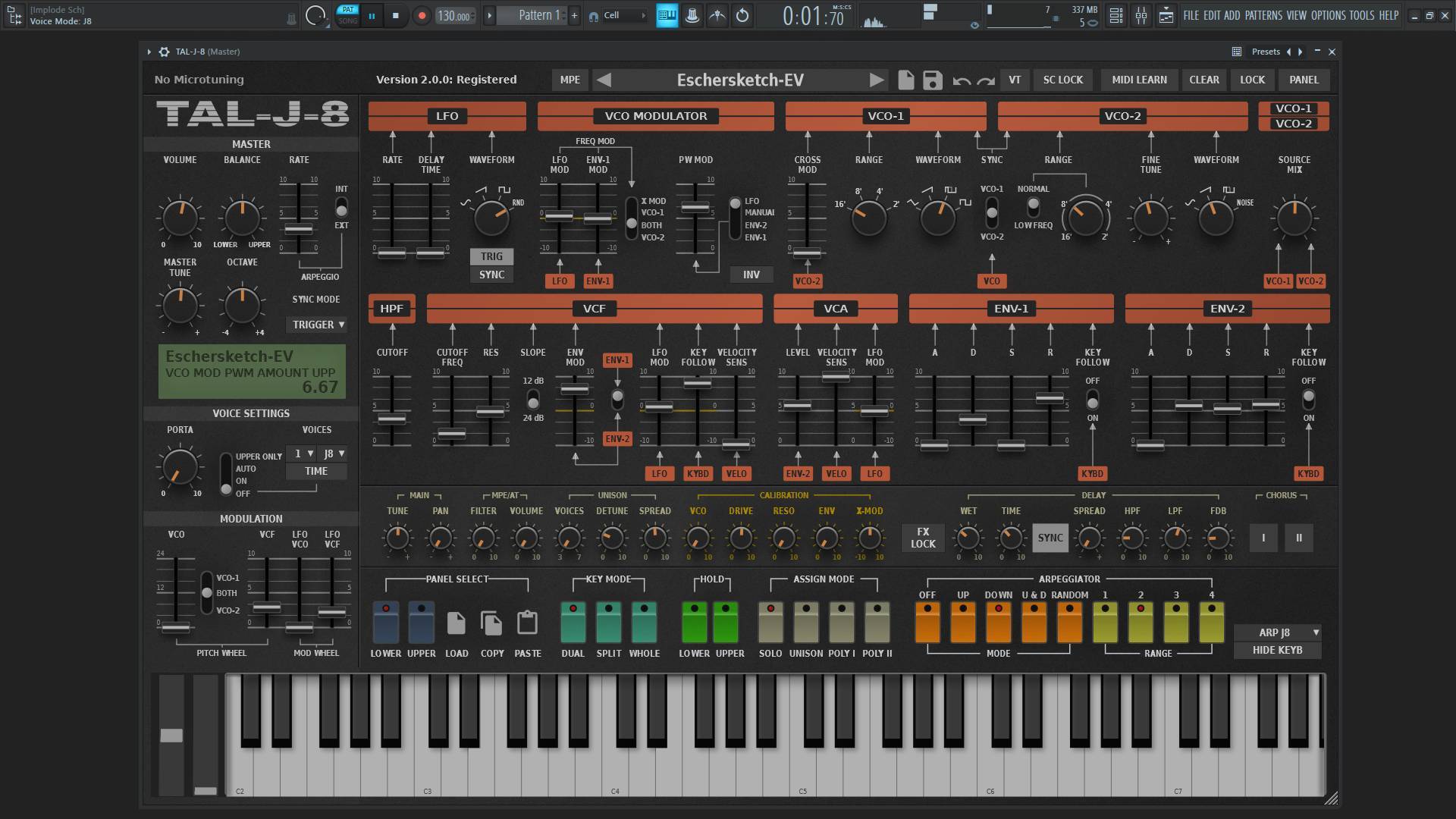This screenshot has height=819, width=1456.
Task: Expand the plugin menu arrow beside TAL-J-8 title
Action: click(x=149, y=52)
